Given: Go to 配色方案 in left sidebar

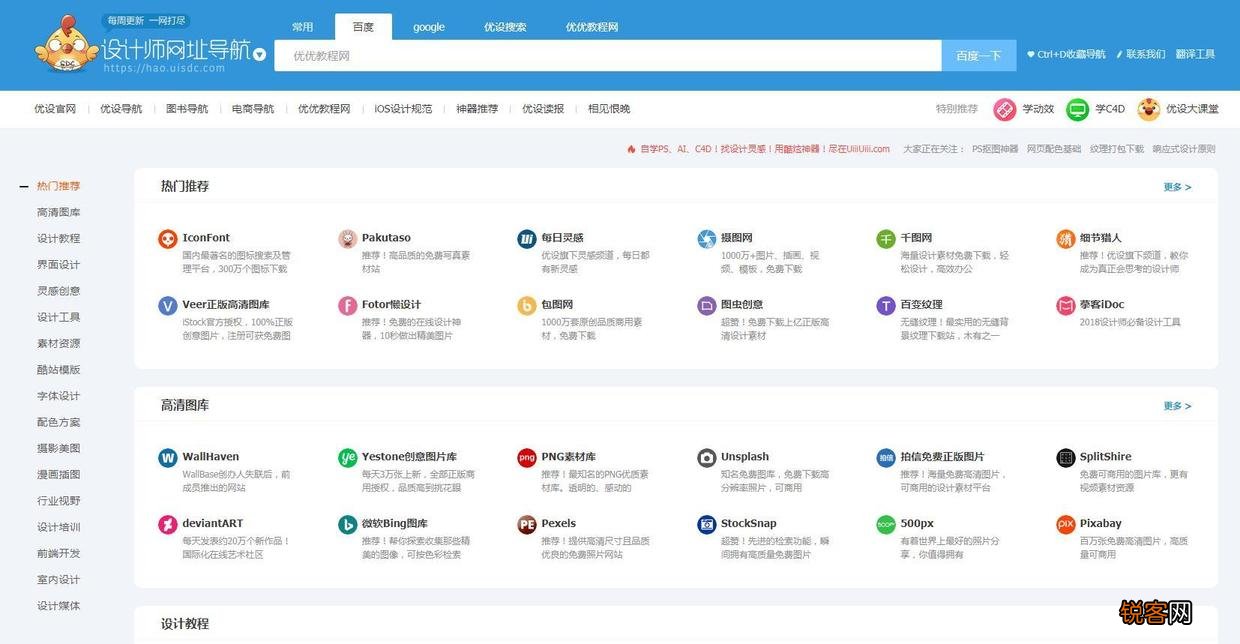Looking at the screenshot, I should 59,422.
